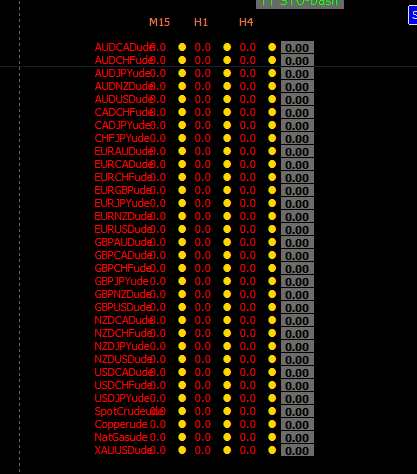The width and height of the screenshot is (417, 474).
Task: Click CADJPY M15 yellow indicator dot
Action: 182,125
